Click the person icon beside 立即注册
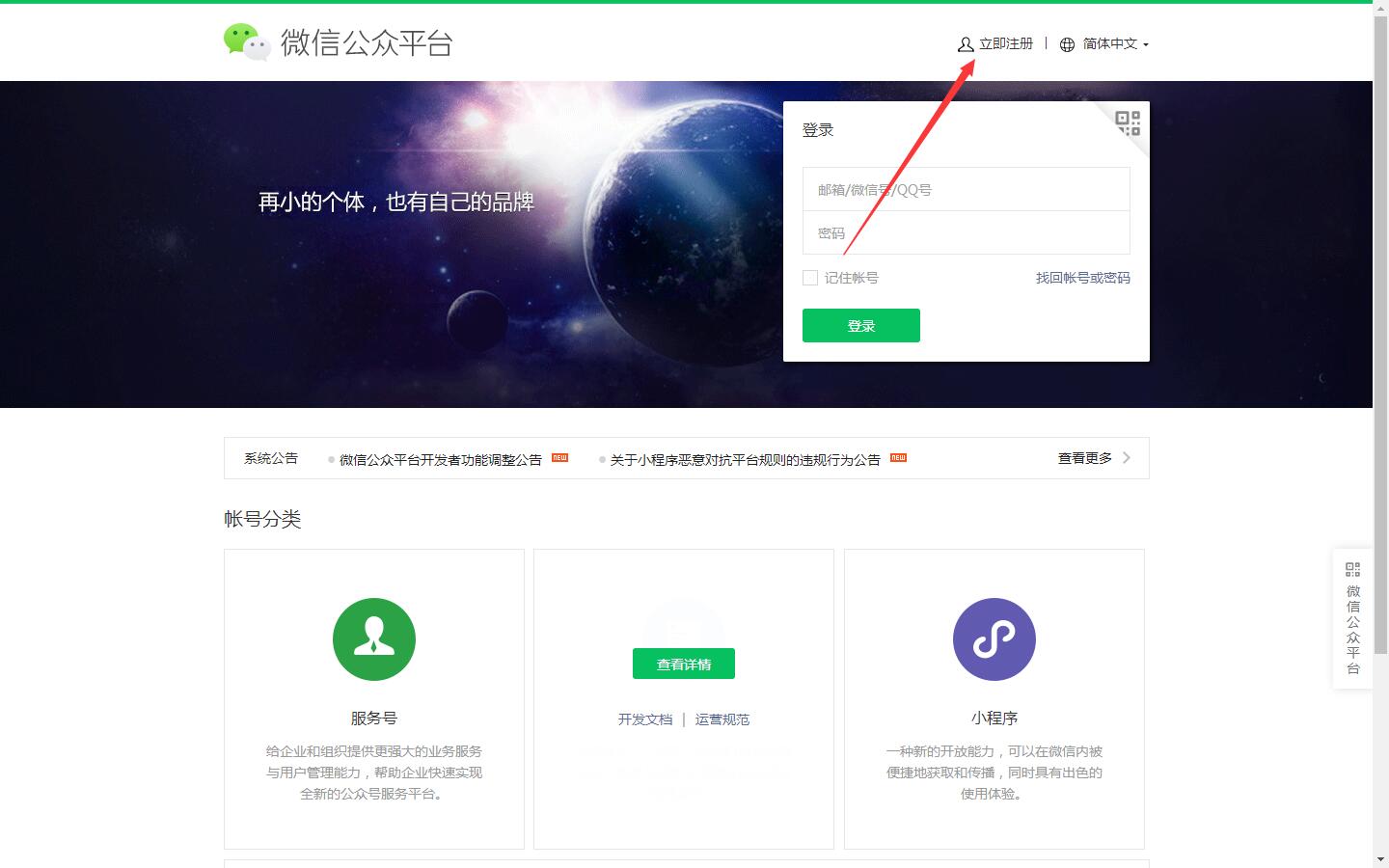 click(964, 43)
